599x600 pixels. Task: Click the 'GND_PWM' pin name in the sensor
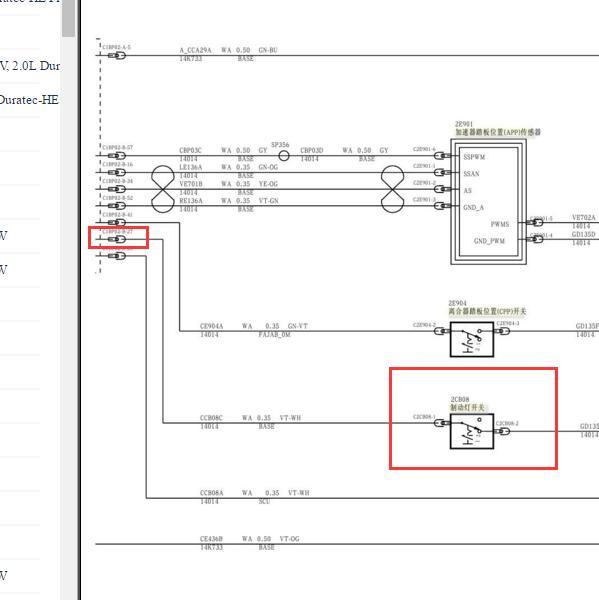(x=489, y=241)
